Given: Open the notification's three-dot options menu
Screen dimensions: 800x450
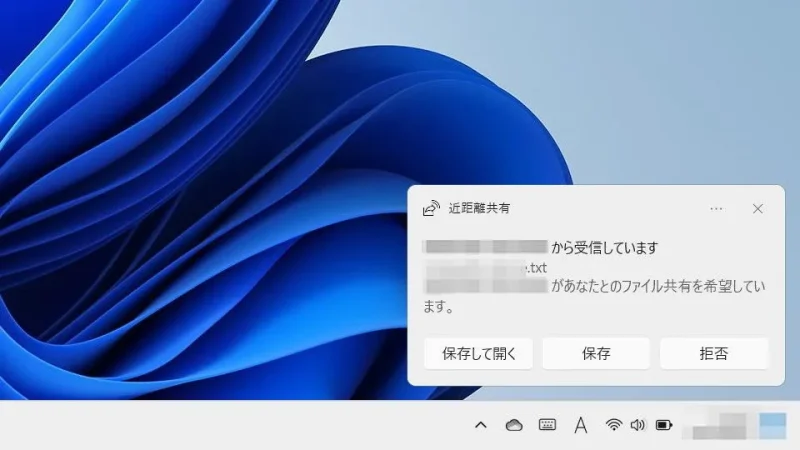Looking at the screenshot, I should 716,209.
